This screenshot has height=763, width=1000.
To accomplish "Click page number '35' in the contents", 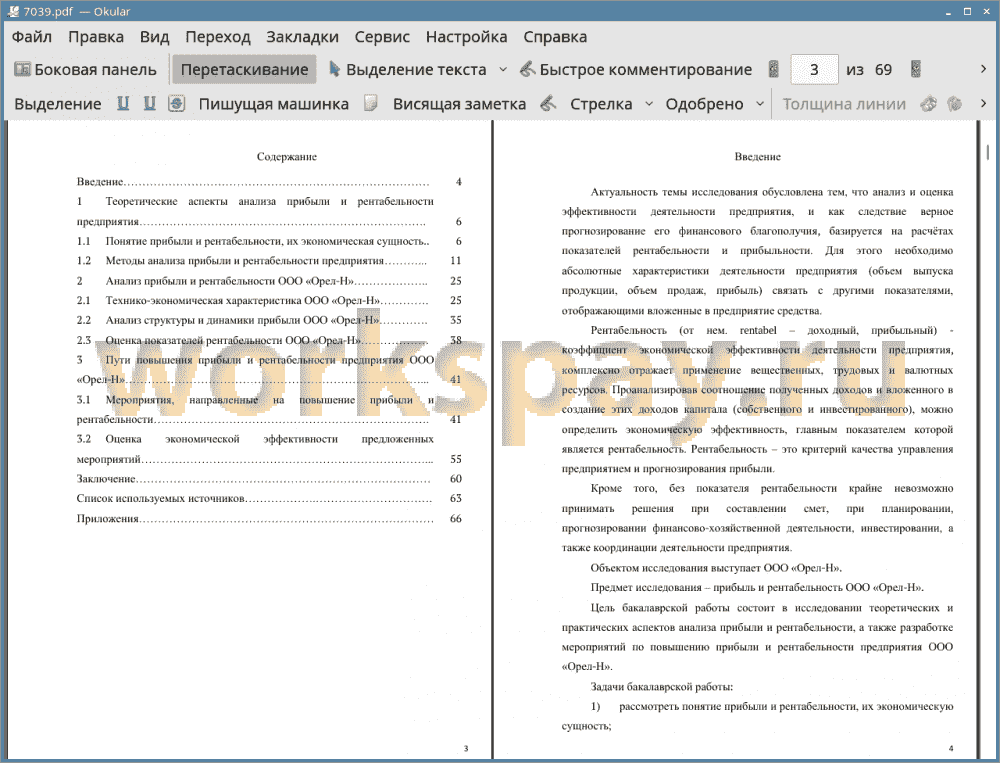I will pos(455,320).
